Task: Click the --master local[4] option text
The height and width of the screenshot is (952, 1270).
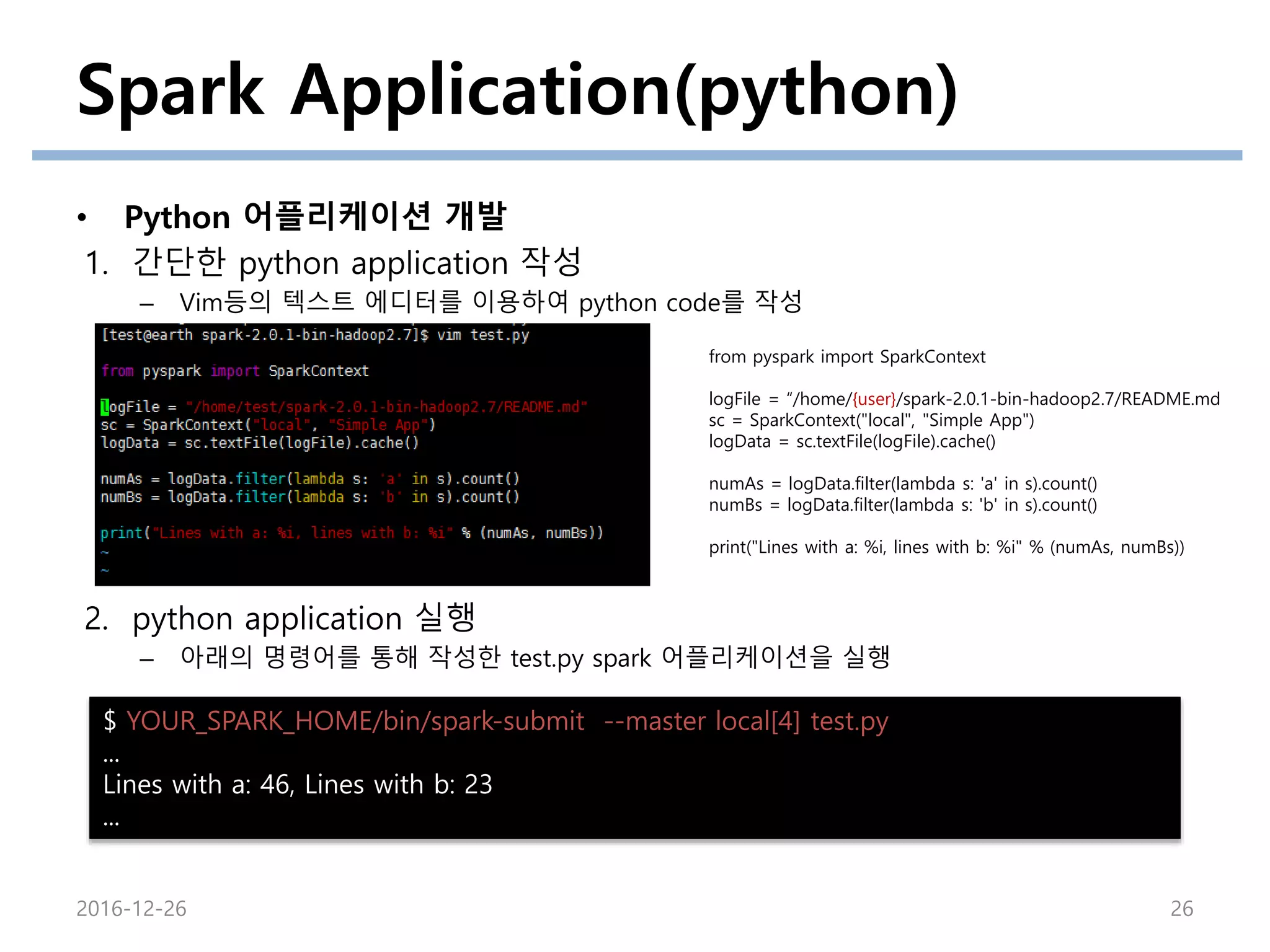Action: click(x=701, y=721)
